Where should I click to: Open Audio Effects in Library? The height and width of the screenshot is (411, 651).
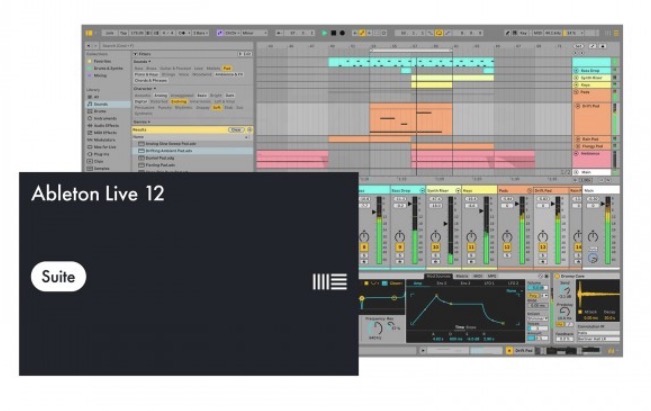(108, 125)
